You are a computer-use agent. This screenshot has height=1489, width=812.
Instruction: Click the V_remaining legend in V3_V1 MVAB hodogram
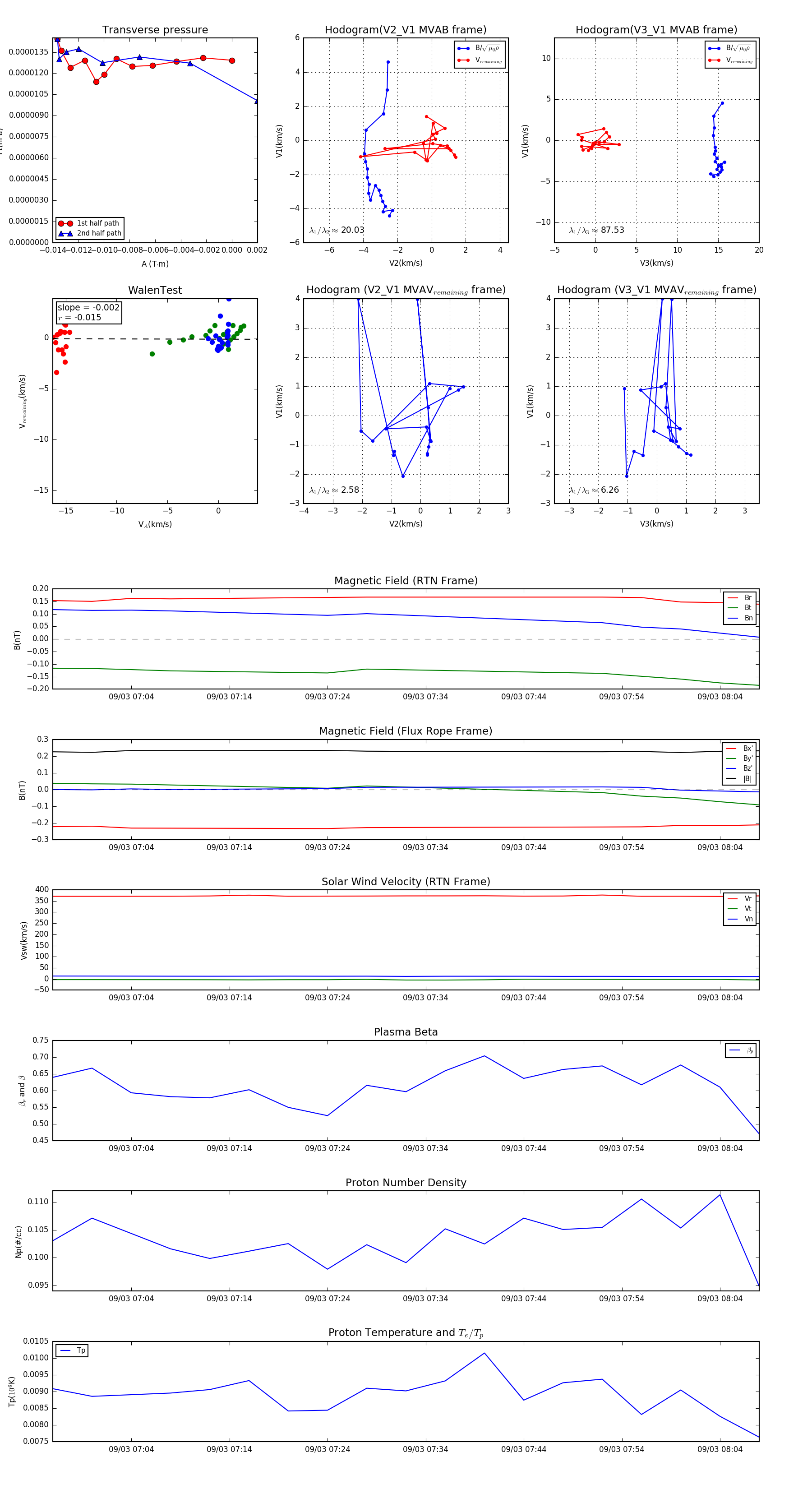point(730,60)
